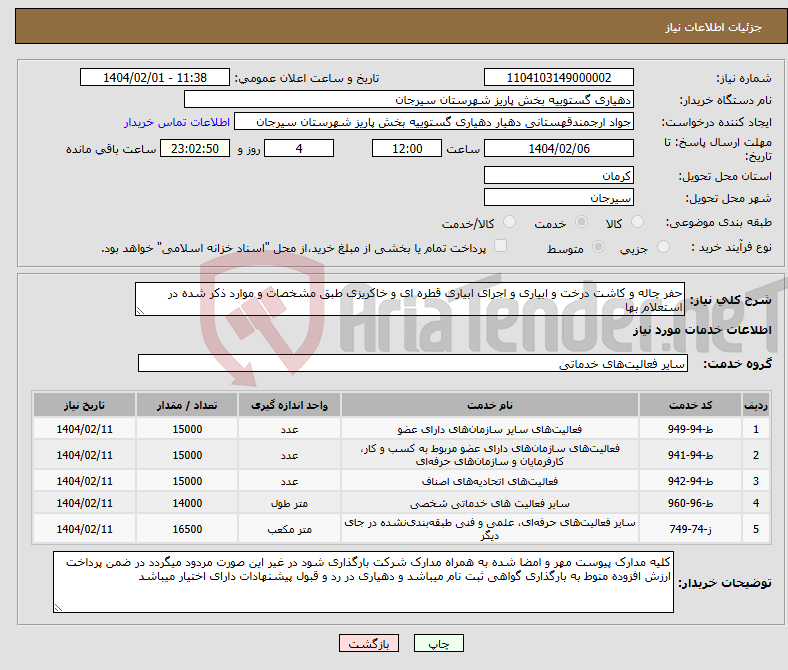
Task: Click the resize grip of description box
Action: coord(140,311)
